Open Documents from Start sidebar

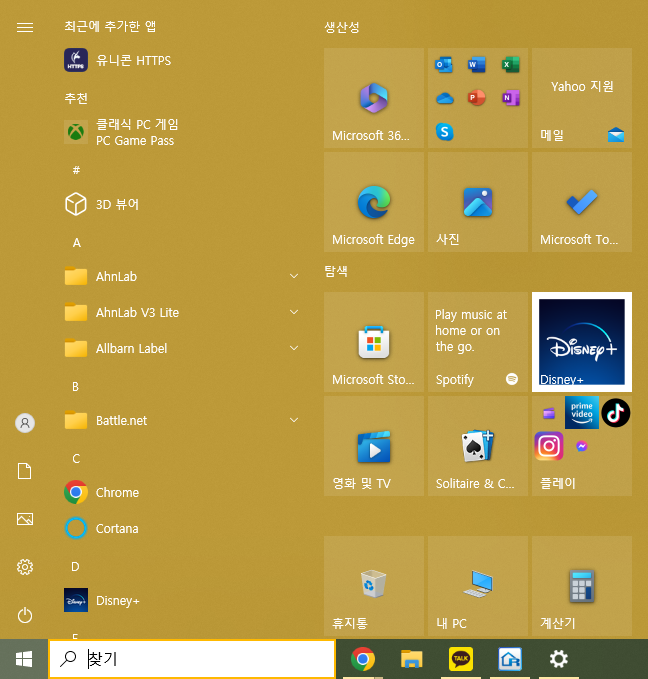pyautogui.click(x=25, y=471)
